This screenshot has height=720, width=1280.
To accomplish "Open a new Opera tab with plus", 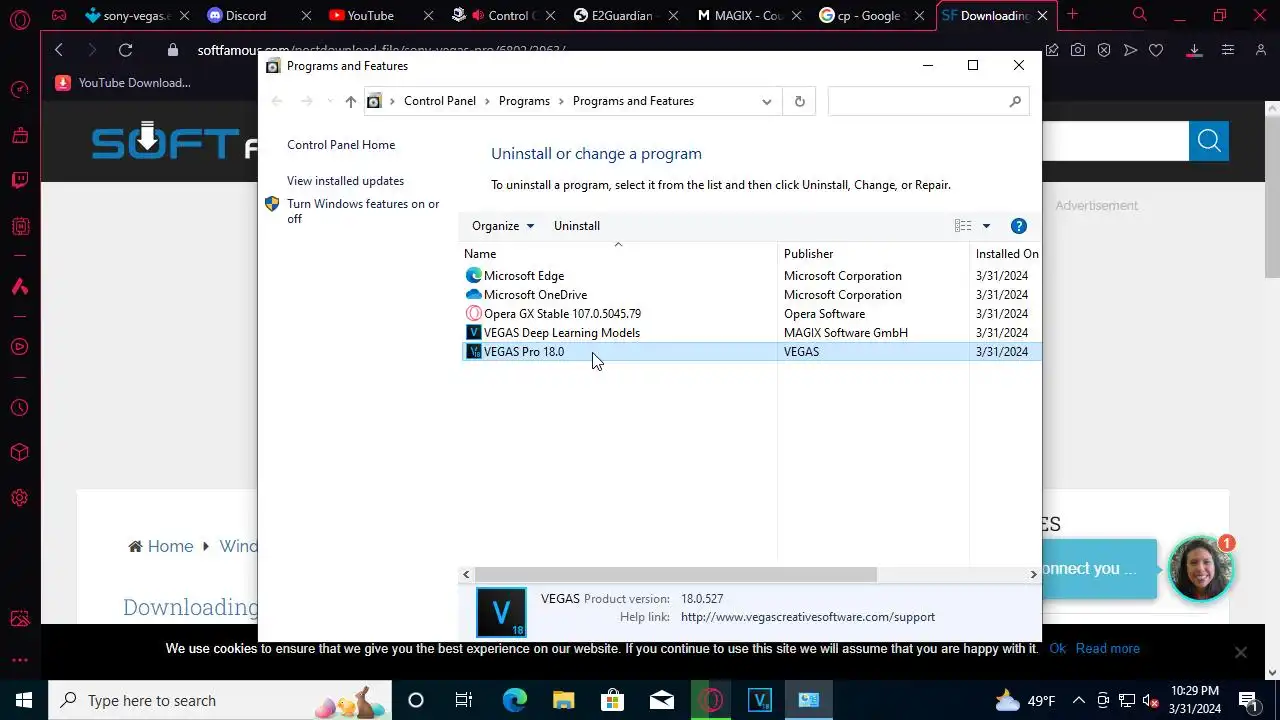I will (x=1072, y=15).
